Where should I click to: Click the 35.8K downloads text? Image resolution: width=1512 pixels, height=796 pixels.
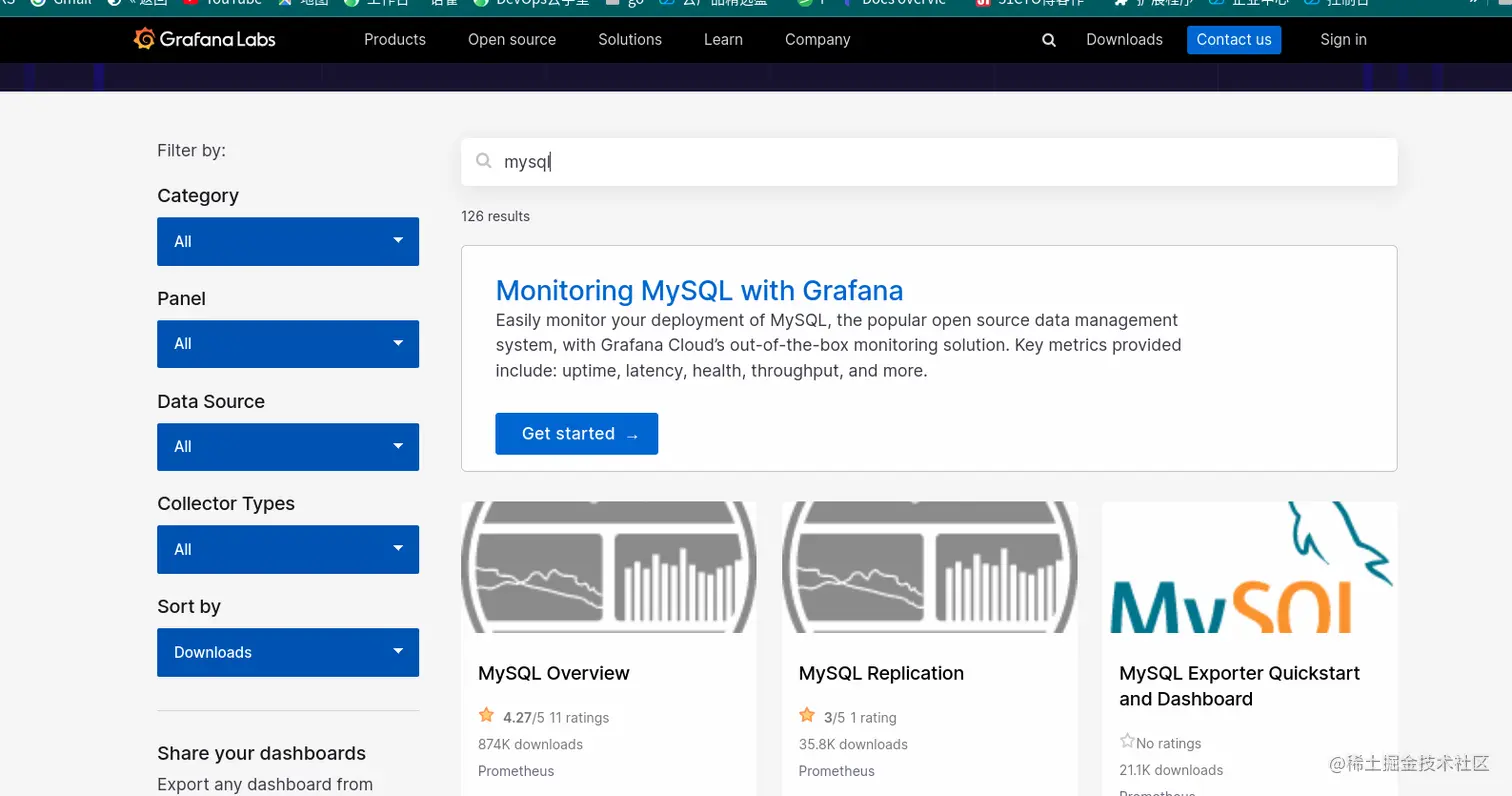[853, 744]
